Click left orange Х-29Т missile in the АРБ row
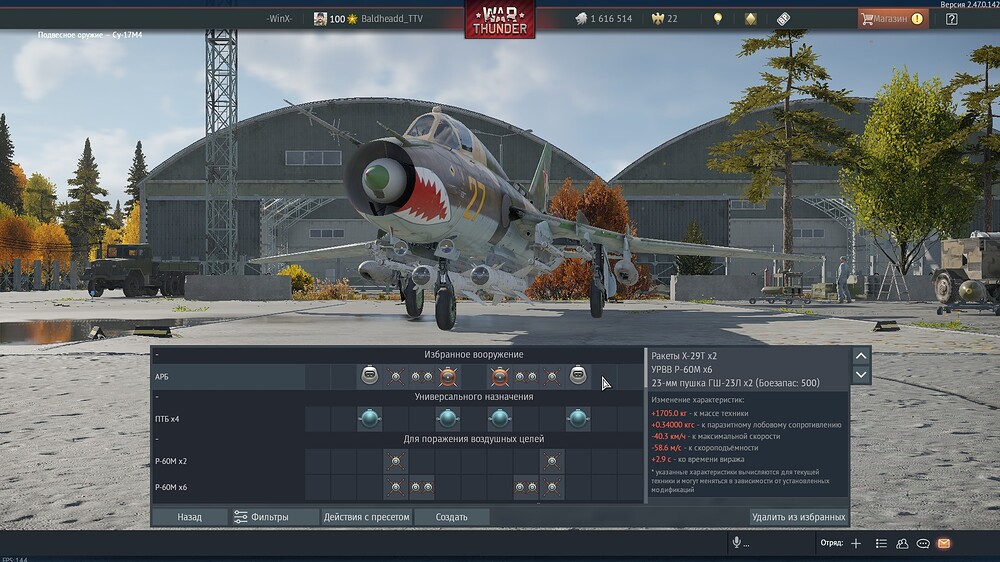The width and height of the screenshot is (1000, 562). (448, 376)
